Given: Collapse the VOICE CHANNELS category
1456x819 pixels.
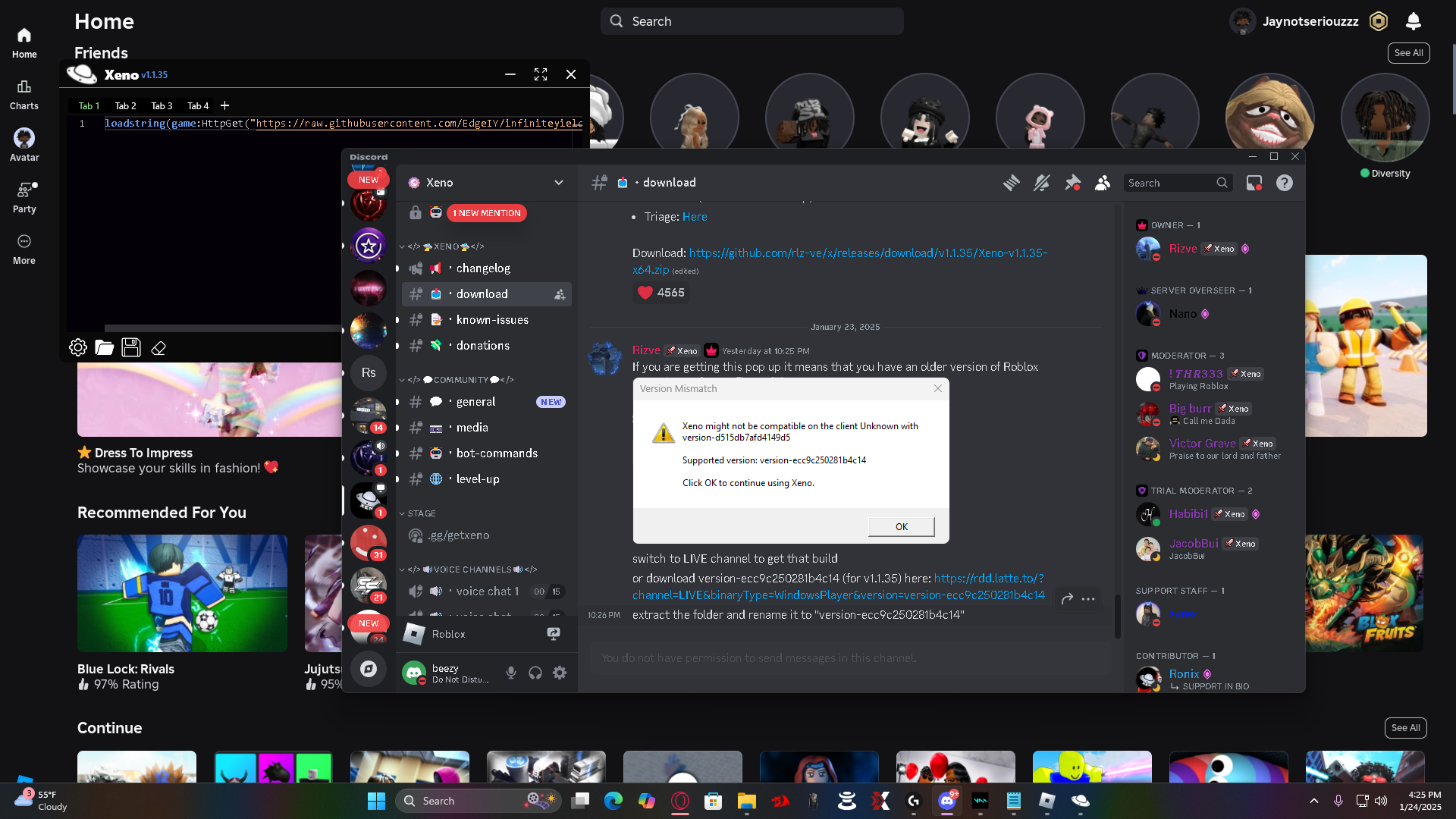Looking at the screenshot, I should (472, 570).
